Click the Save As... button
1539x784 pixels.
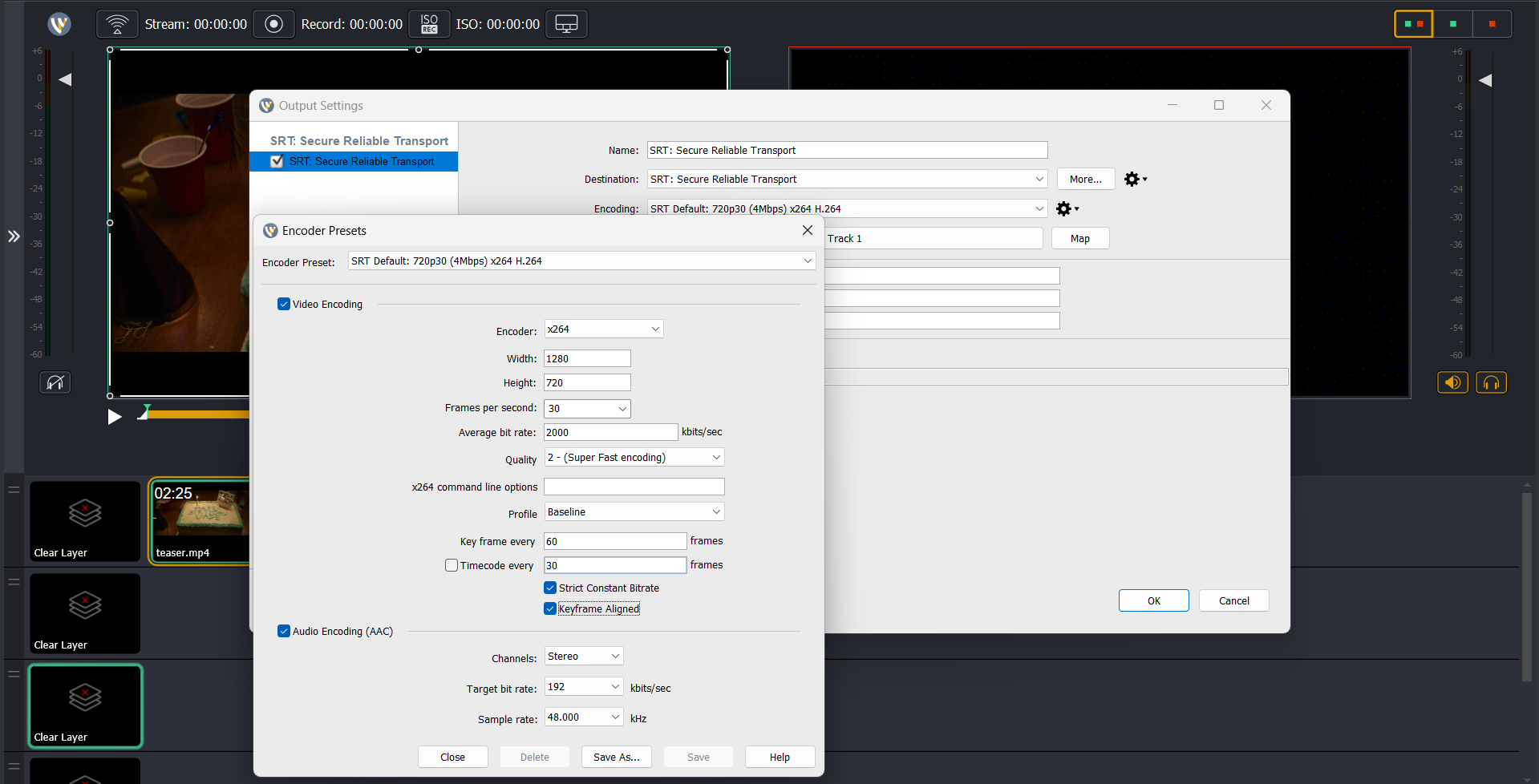pos(616,757)
